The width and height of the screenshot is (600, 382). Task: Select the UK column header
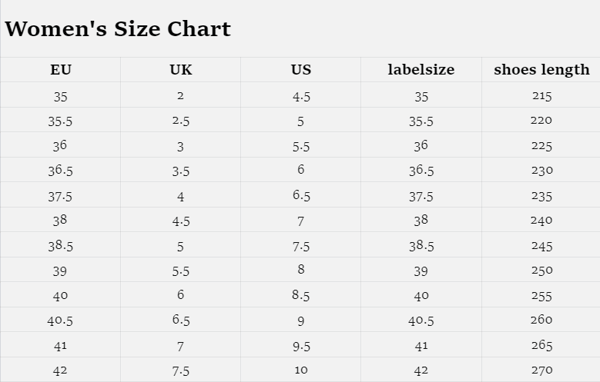point(181,70)
